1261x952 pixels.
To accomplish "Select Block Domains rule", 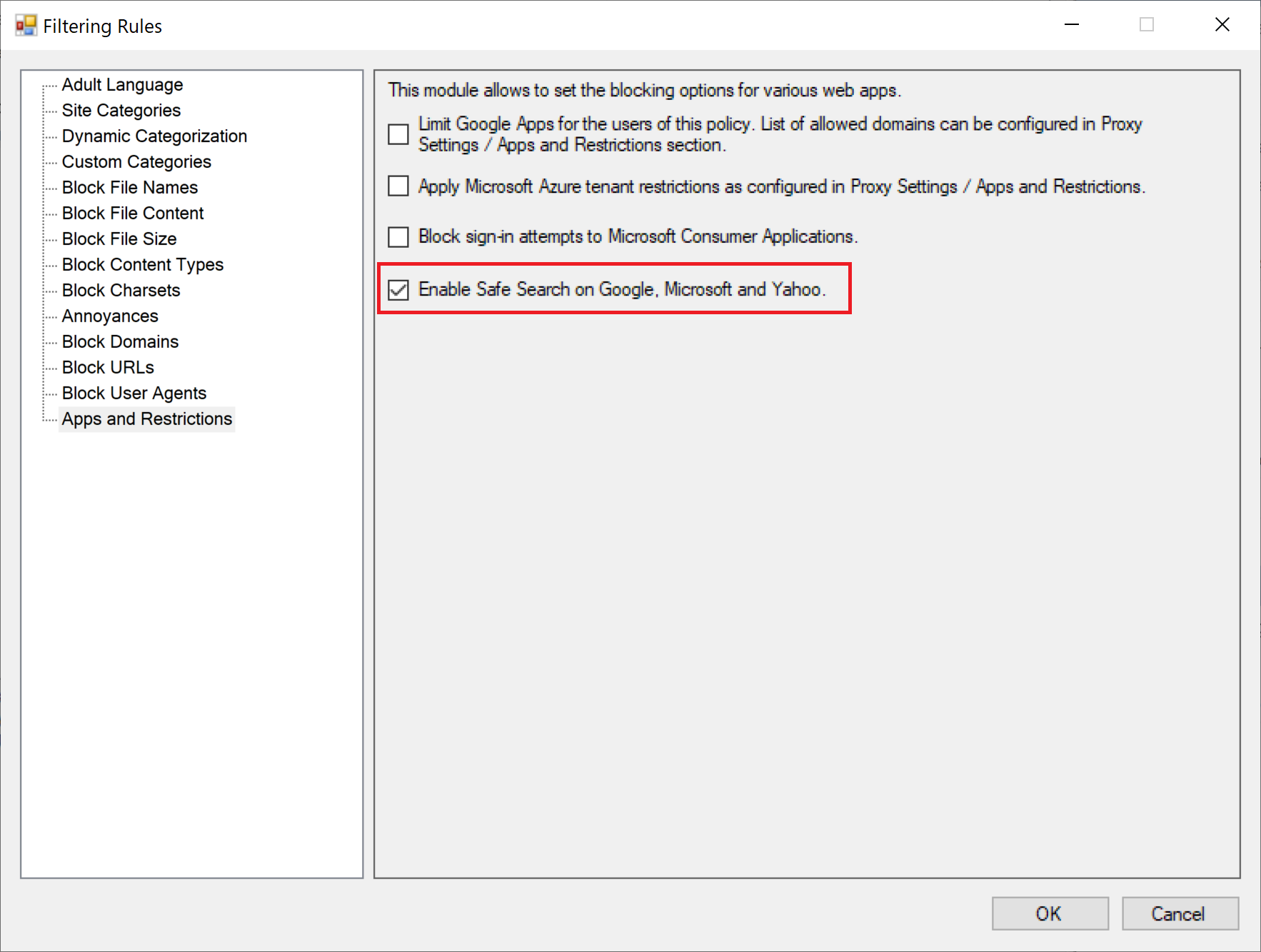I will pos(120,342).
